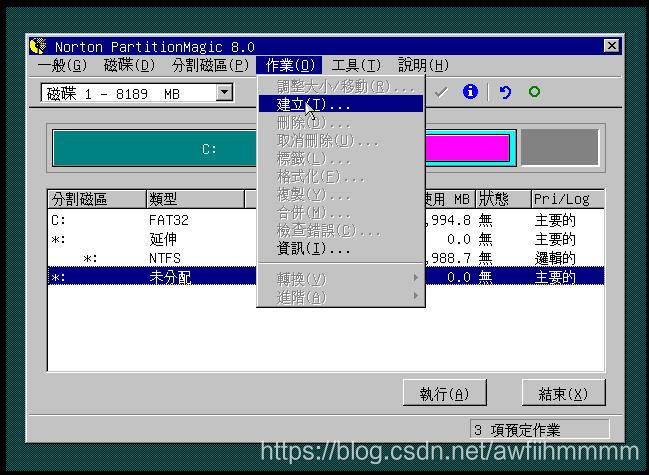Click the grey checkmark apply toolbar icon
Screen dimensions: 649x475
441,92
